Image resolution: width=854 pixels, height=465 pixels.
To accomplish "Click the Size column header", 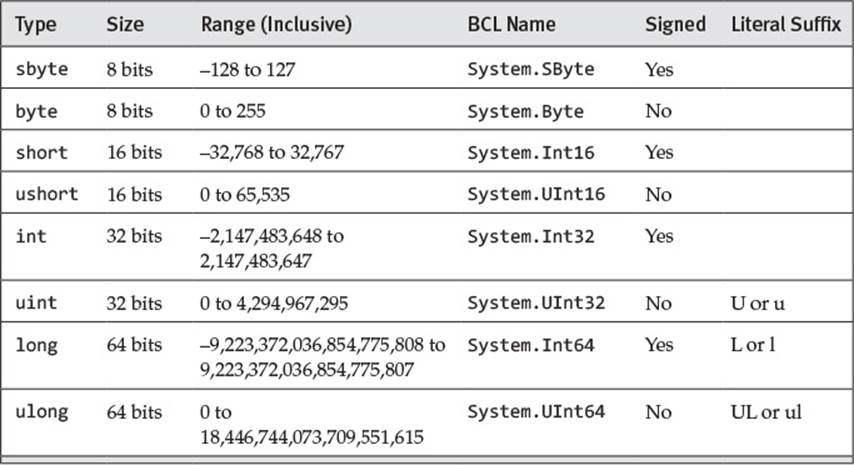I will coord(125,25).
